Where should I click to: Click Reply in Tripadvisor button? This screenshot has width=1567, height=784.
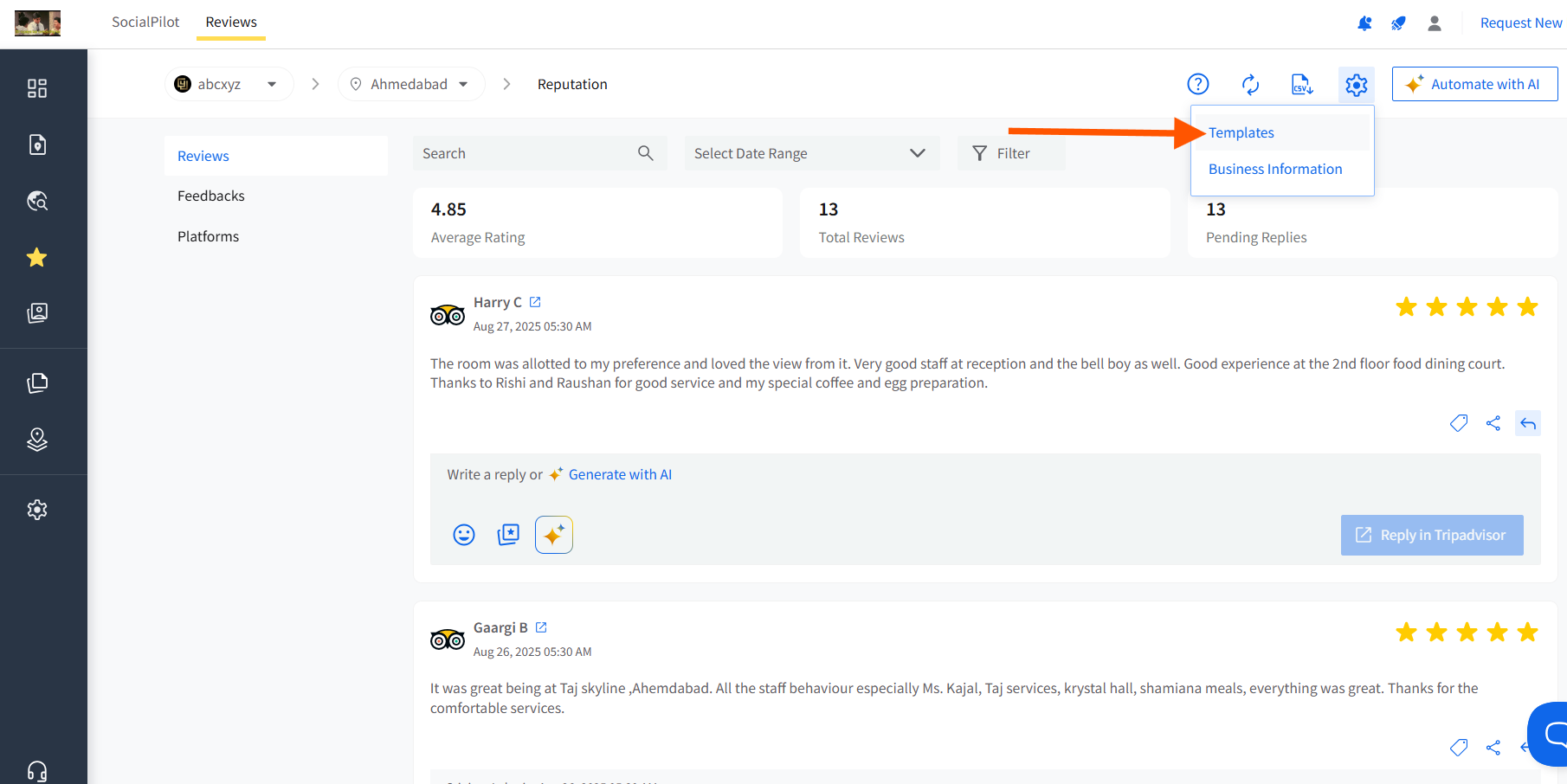click(x=1432, y=535)
